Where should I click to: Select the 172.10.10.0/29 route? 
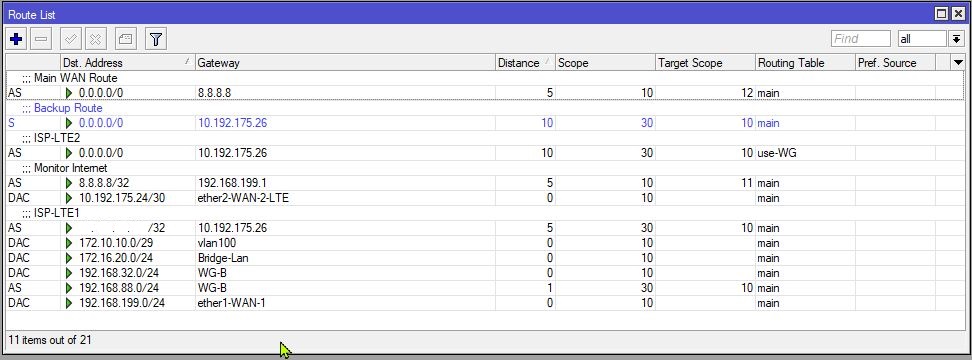485,243
